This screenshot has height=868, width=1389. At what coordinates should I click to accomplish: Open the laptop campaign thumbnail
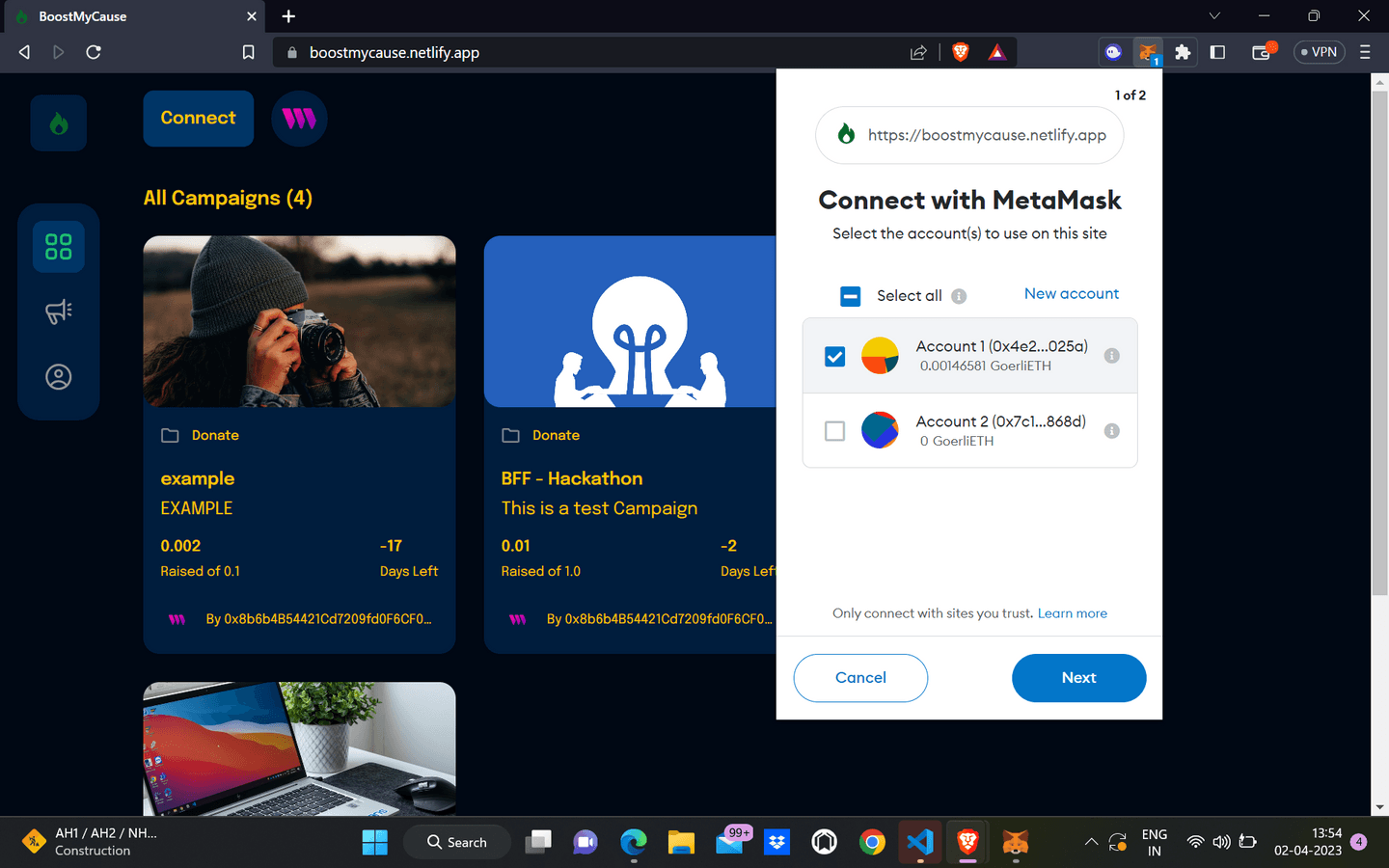299,749
